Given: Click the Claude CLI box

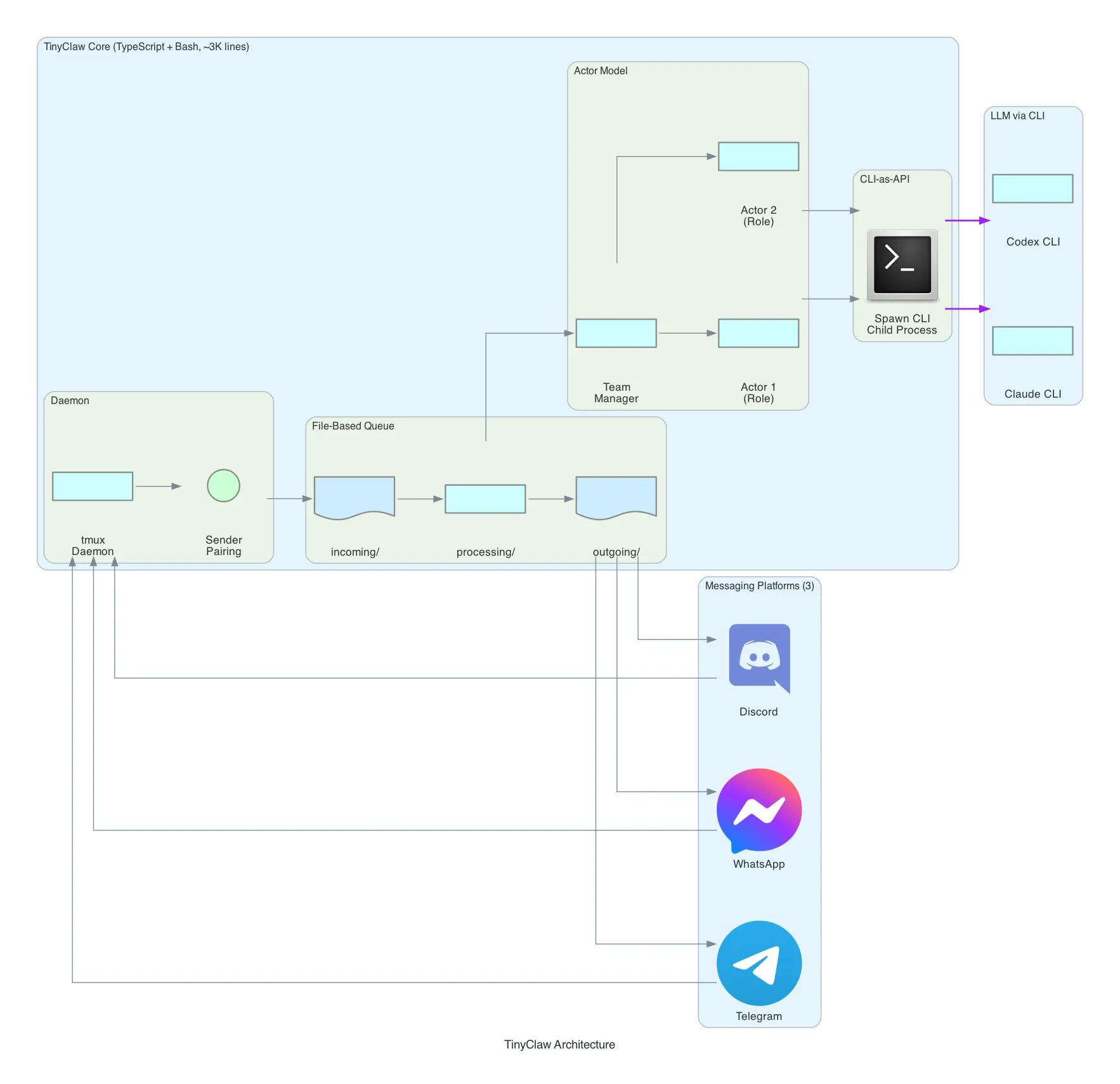Looking at the screenshot, I should pos(1032,341).
